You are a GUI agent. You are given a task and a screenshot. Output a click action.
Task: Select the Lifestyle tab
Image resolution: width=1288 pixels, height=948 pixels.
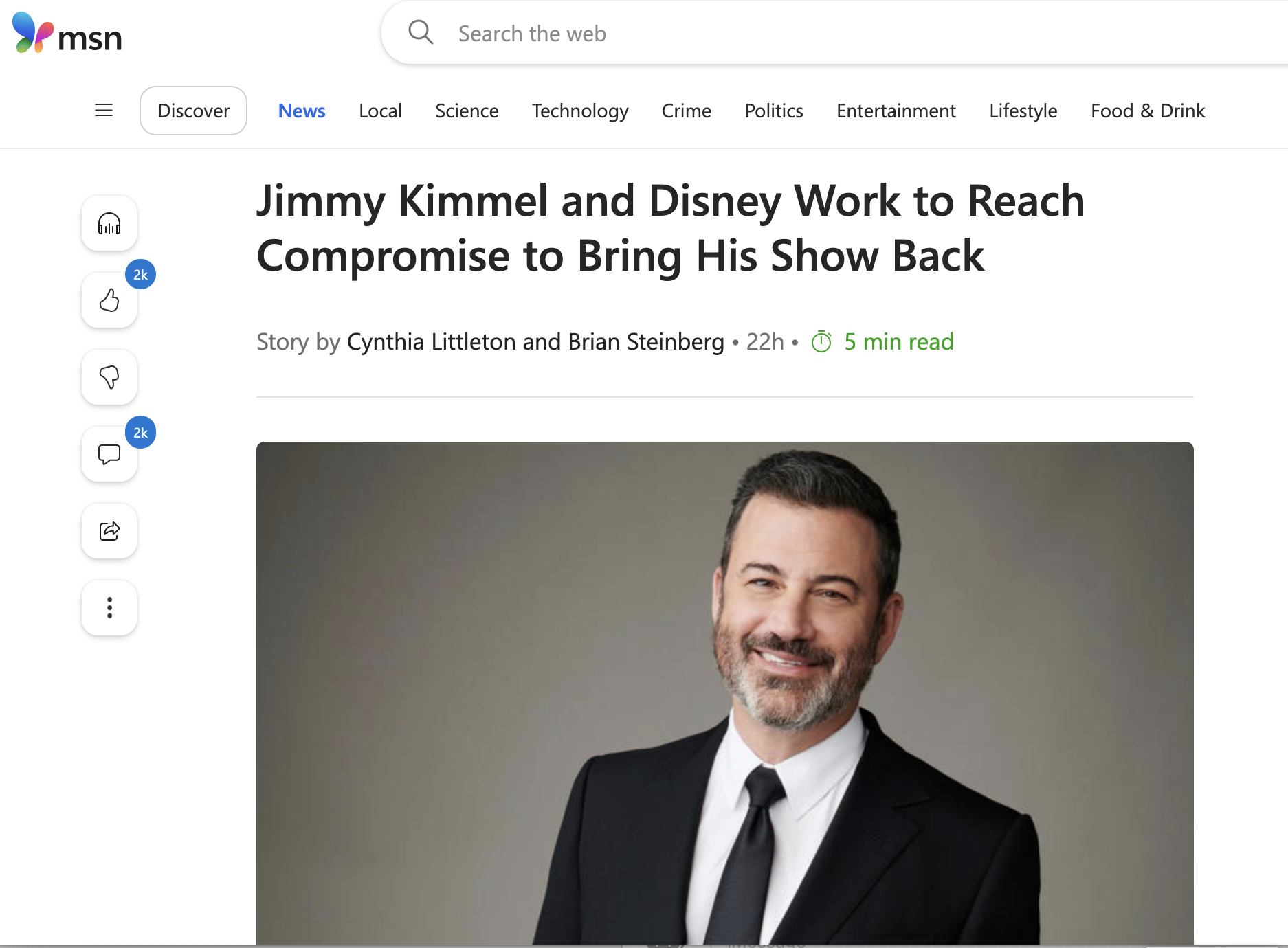click(1023, 111)
